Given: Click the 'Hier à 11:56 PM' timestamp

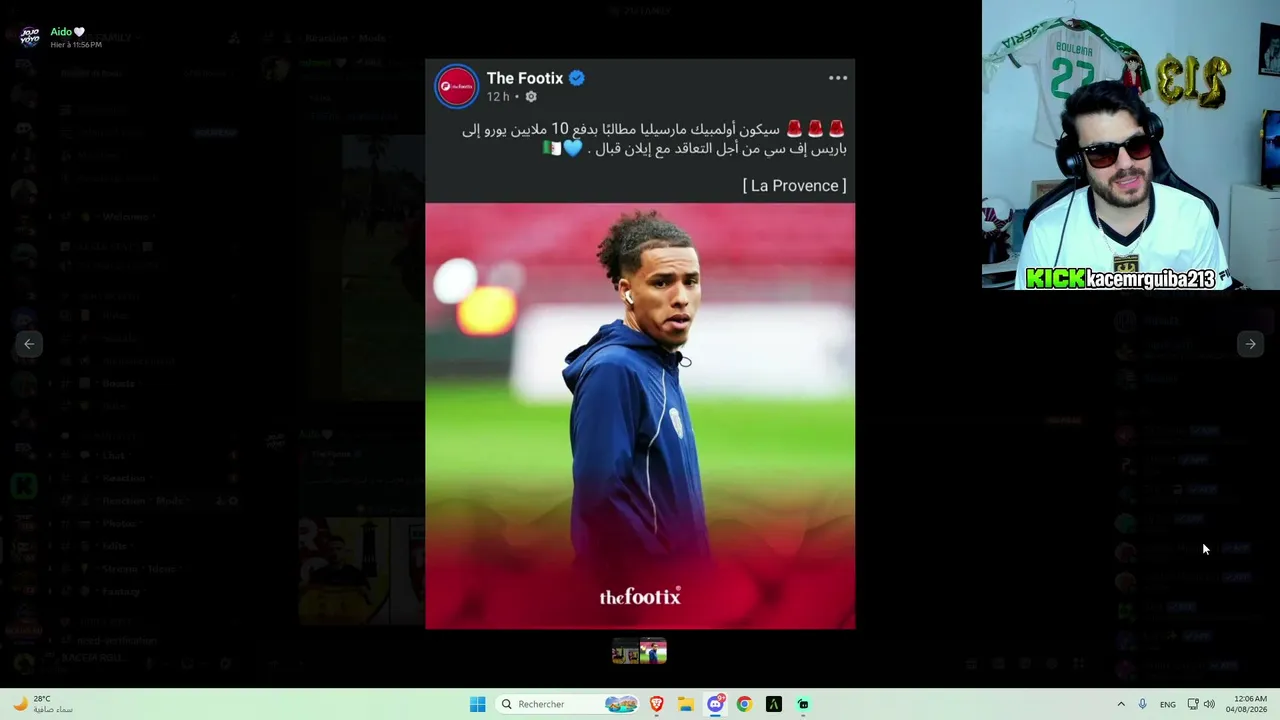Looking at the screenshot, I should click(76, 45).
